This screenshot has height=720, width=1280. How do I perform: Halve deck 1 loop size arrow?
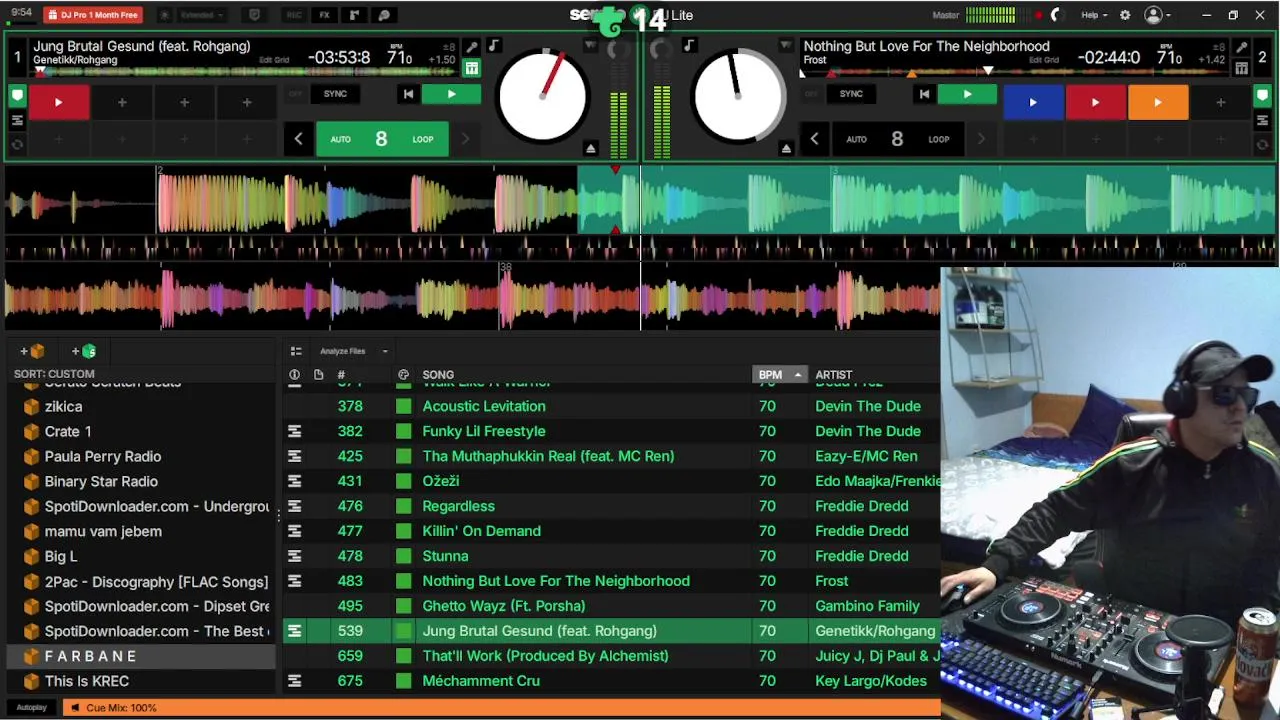point(298,139)
